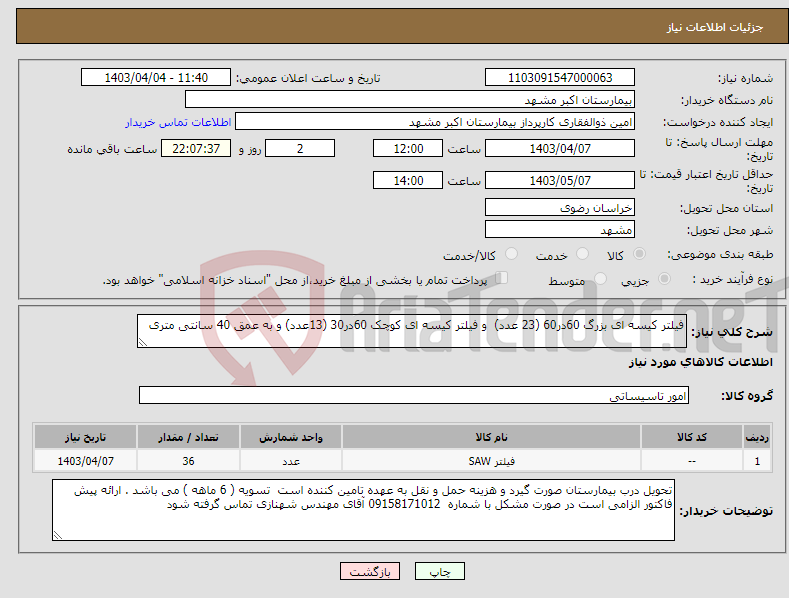The width and height of the screenshot is (789, 598).
Task: Click the price validity date 1403/05/07 field
Action: coord(560,180)
